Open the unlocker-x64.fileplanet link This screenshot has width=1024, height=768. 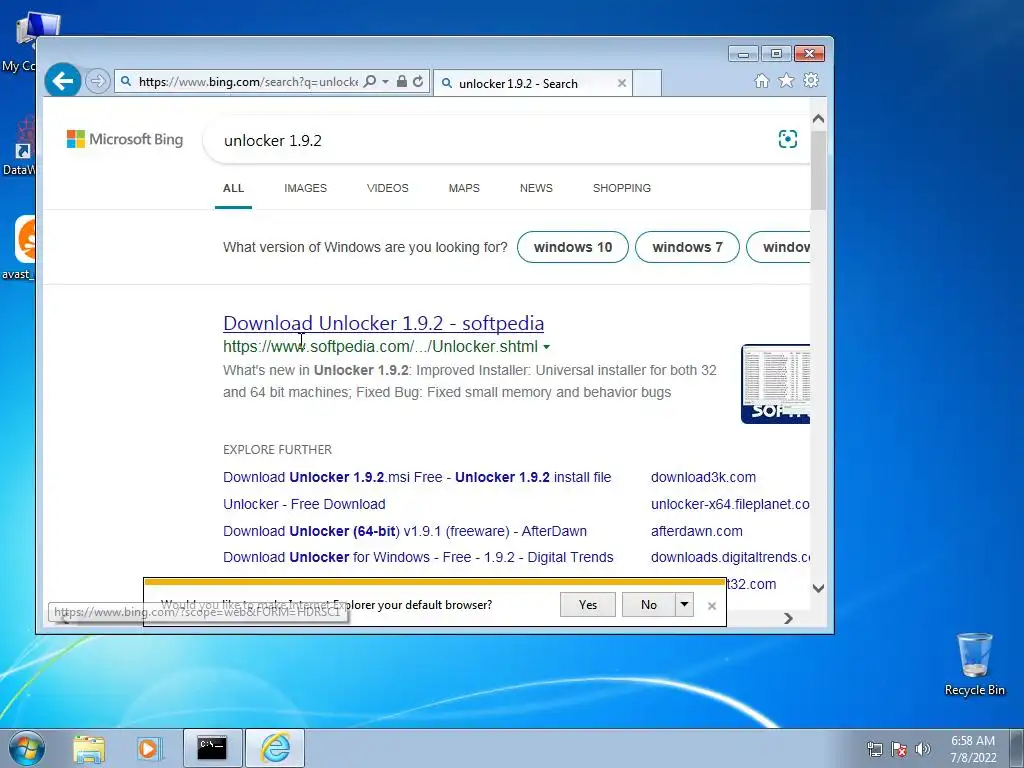pos(730,504)
